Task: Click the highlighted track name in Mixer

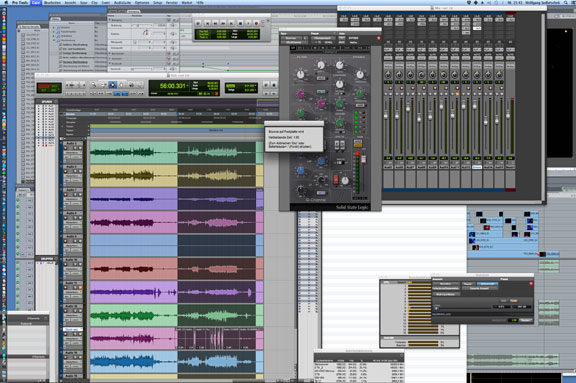Action: point(476,167)
